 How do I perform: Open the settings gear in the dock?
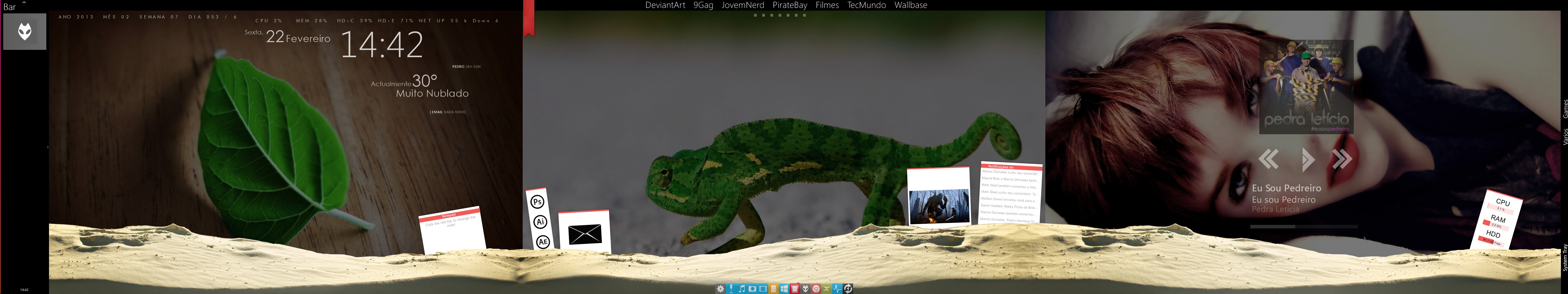(721, 289)
